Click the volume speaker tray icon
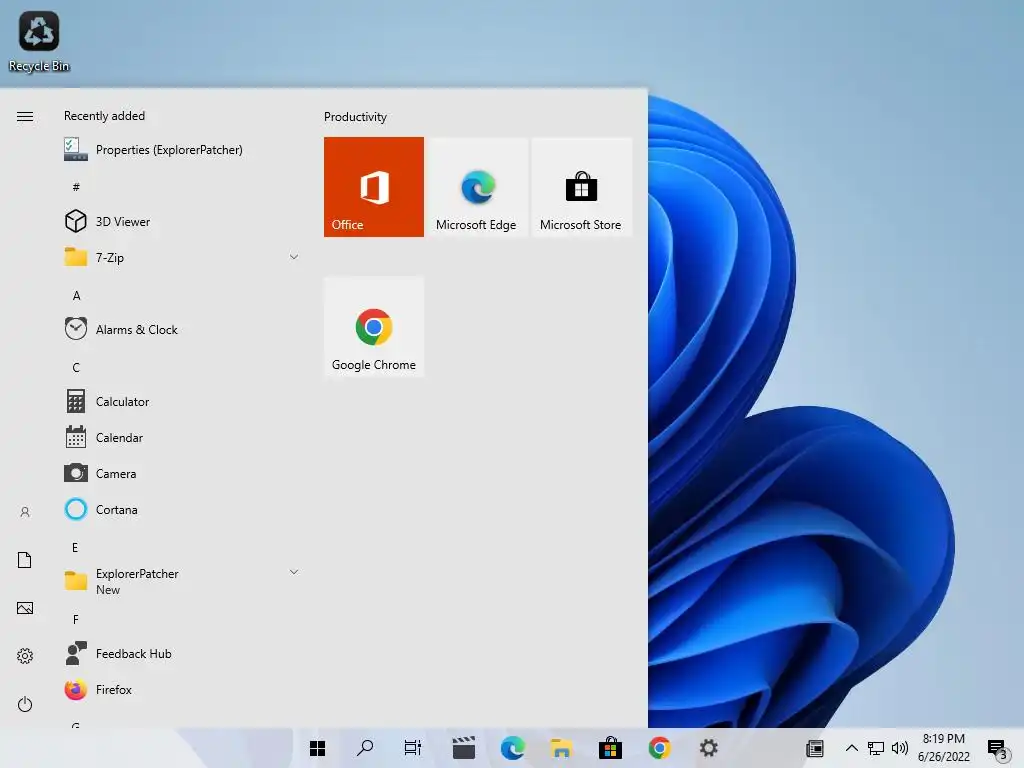This screenshot has height=768, width=1024. (x=900, y=748)
